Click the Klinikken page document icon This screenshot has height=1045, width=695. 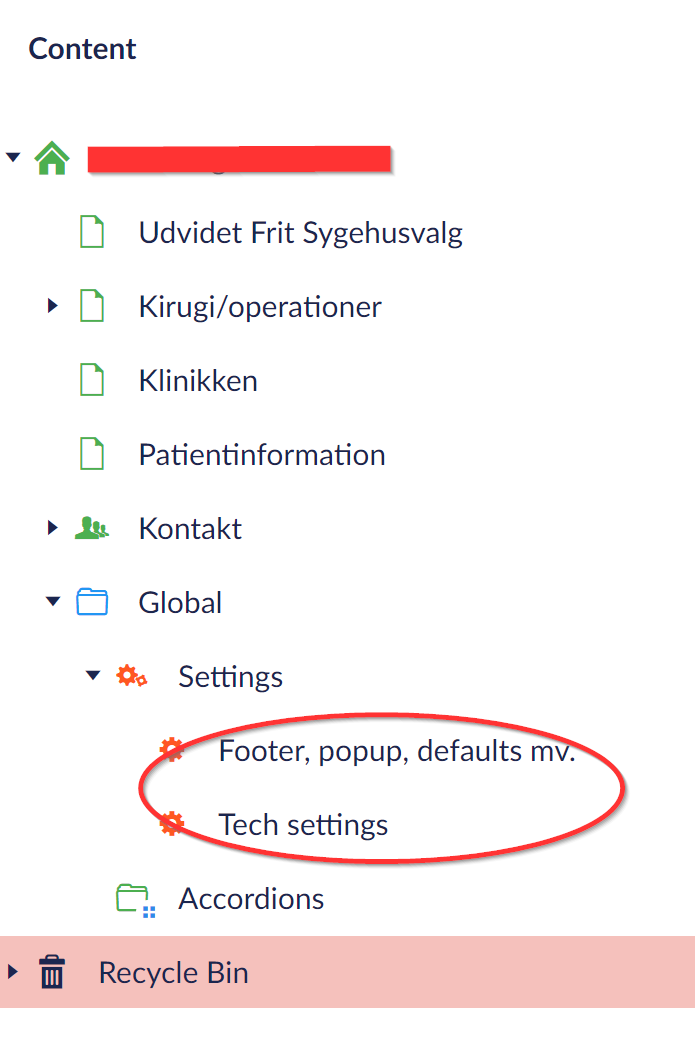click(92, 381)
